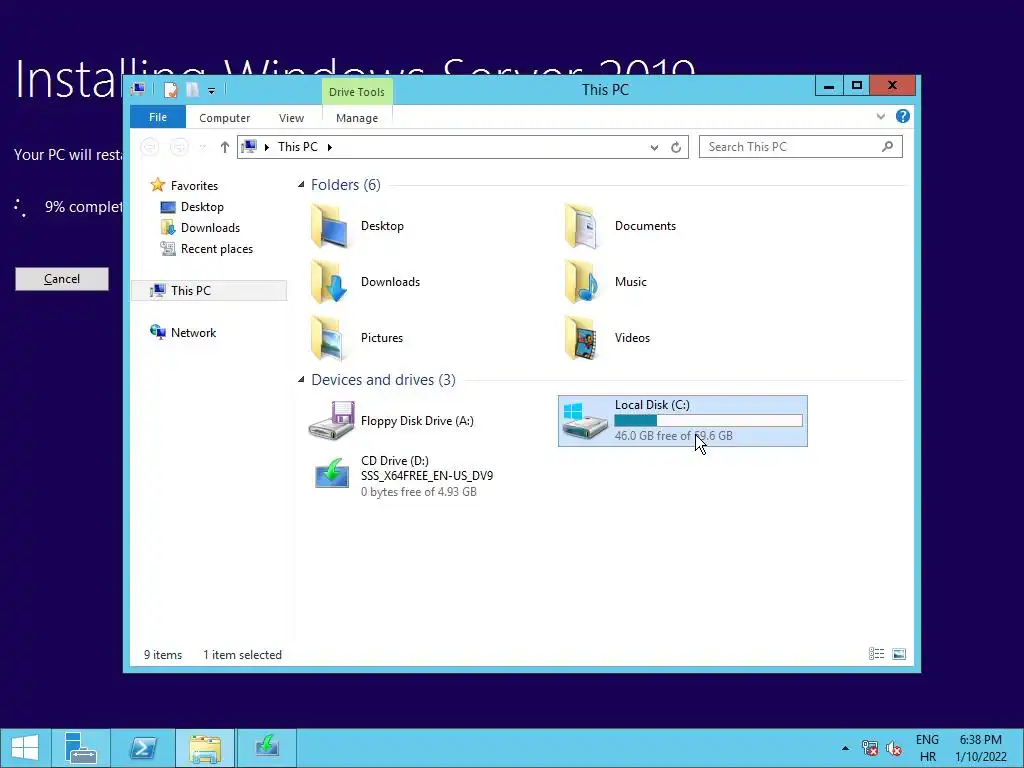Launch PowerShell from the taskbar
The image size is (1024, 768).
[x=142, y=748]
